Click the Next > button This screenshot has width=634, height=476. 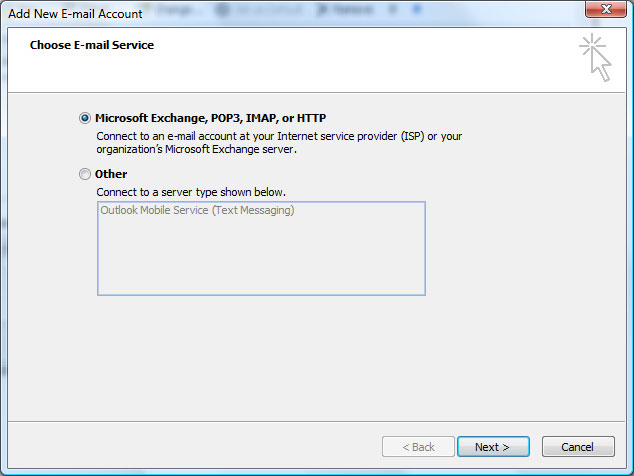click(x=493, y=447)
